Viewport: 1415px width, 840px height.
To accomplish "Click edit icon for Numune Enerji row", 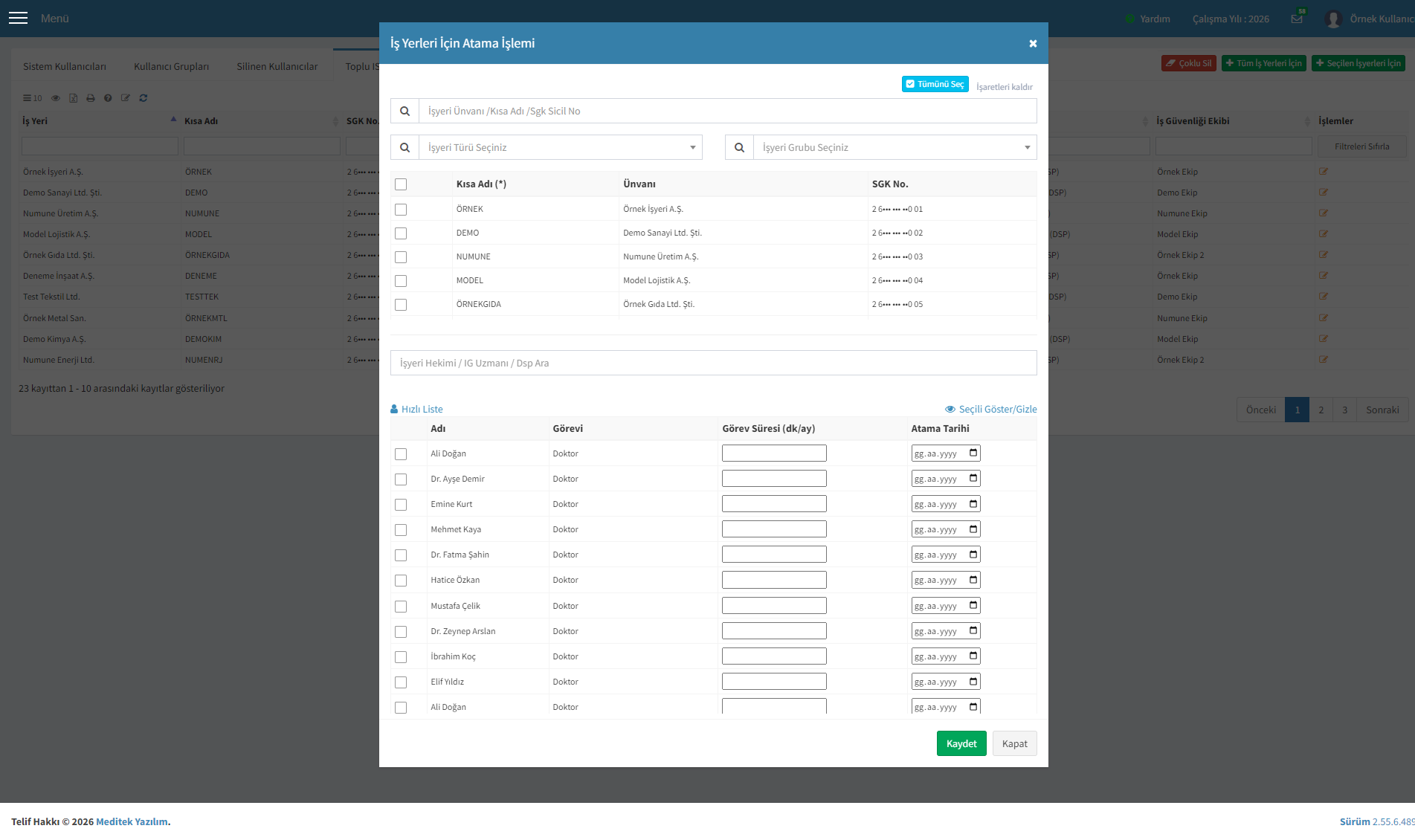I will point(1324,359).
